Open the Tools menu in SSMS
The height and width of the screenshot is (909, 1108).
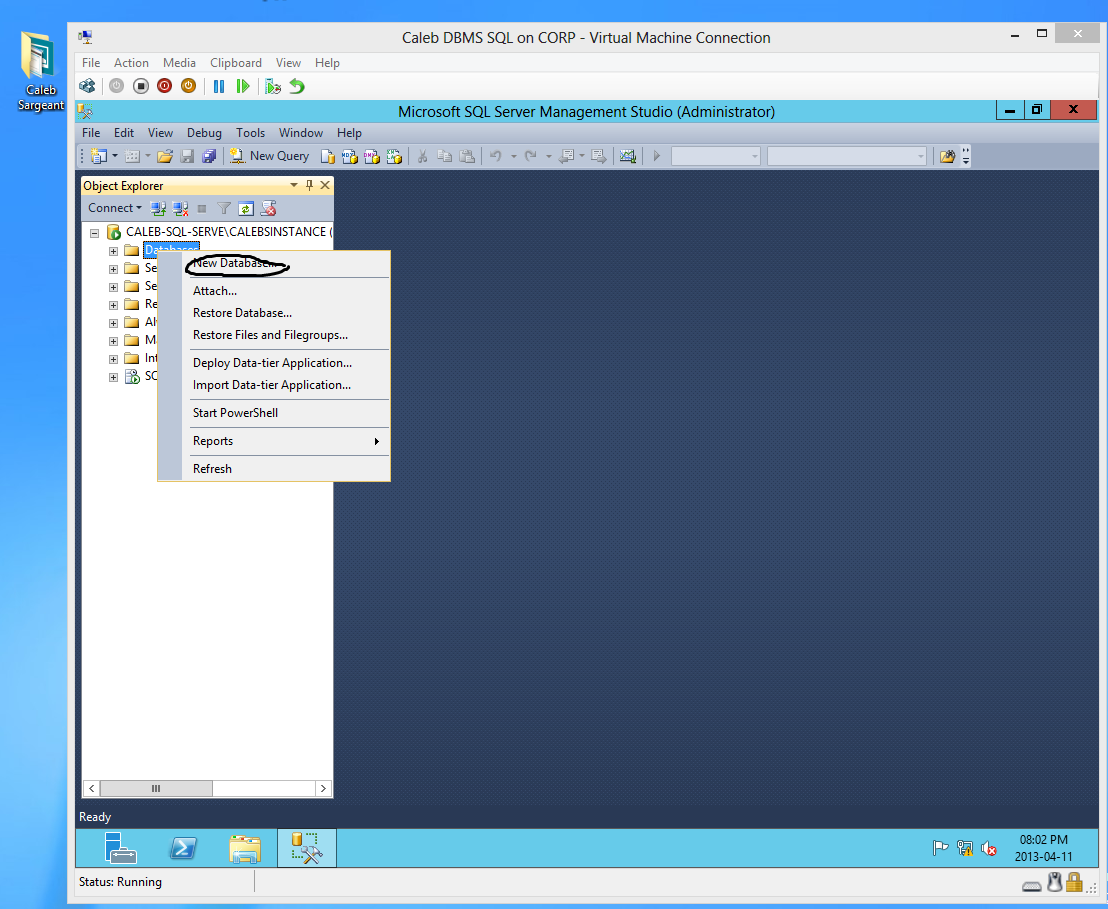(x=250, y=133)
